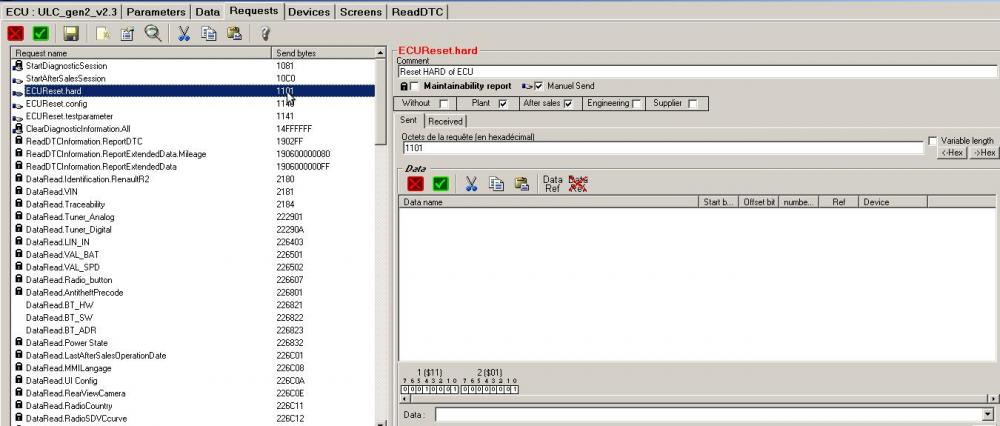Click the padlock icon beside Maintainability report
The height and width of the screenshot is (426, 1000).
coord(404,86)
